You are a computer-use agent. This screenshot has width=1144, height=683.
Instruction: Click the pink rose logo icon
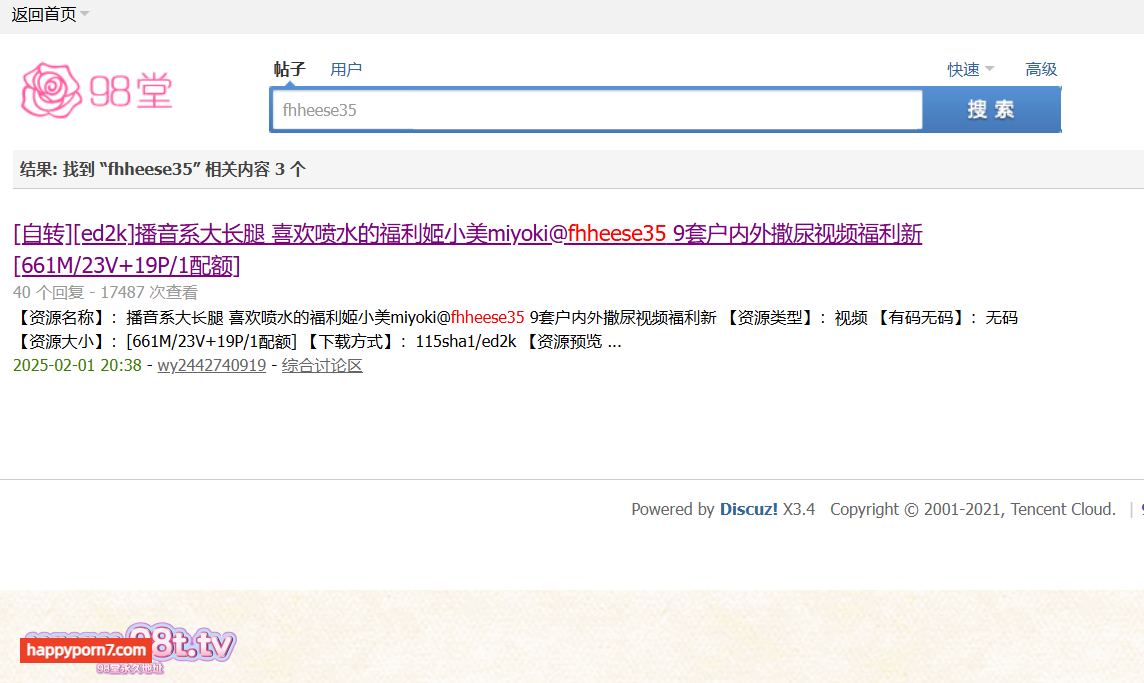coord(51,90)
